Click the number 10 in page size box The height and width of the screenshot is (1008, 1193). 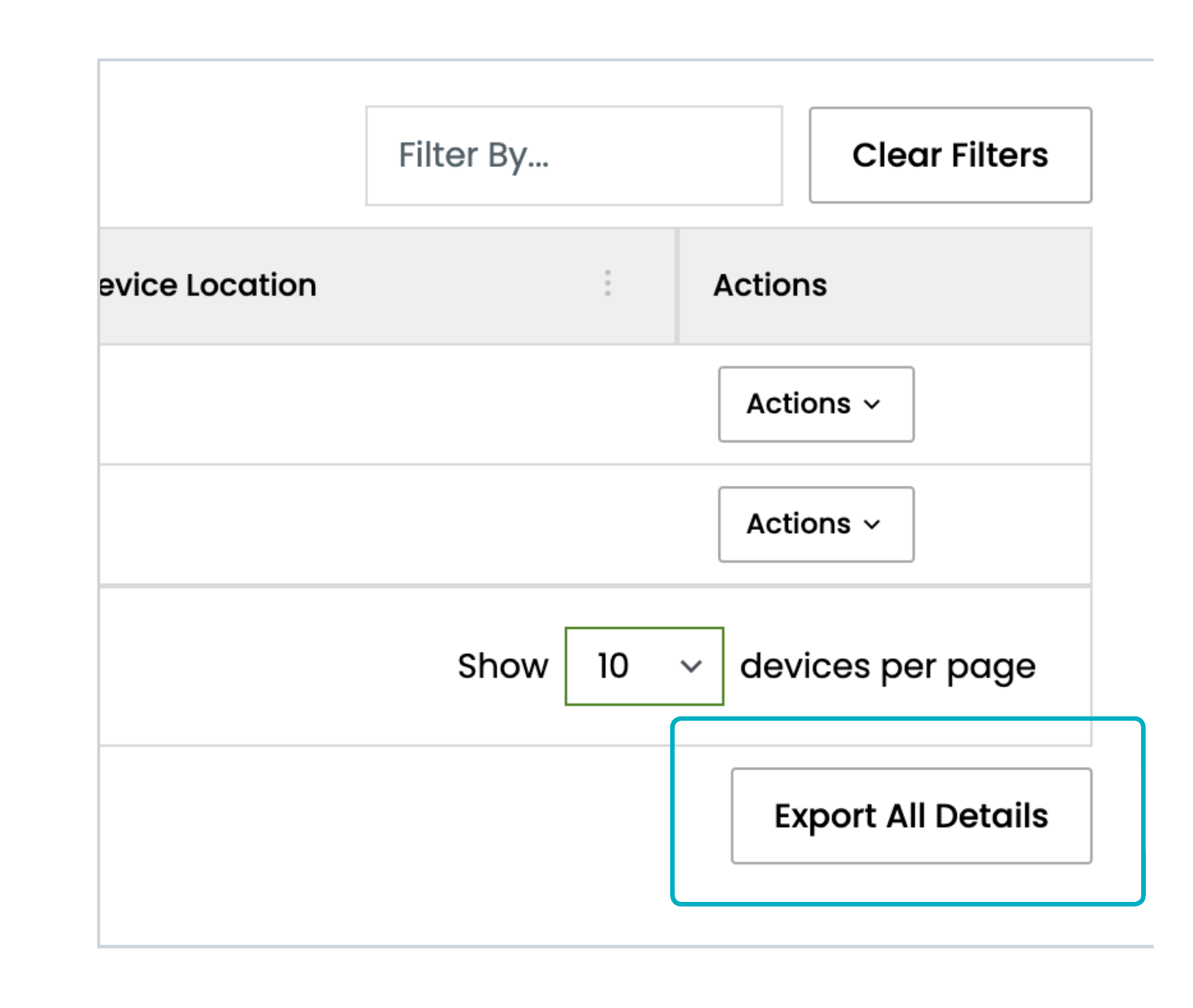coord(613,666)
